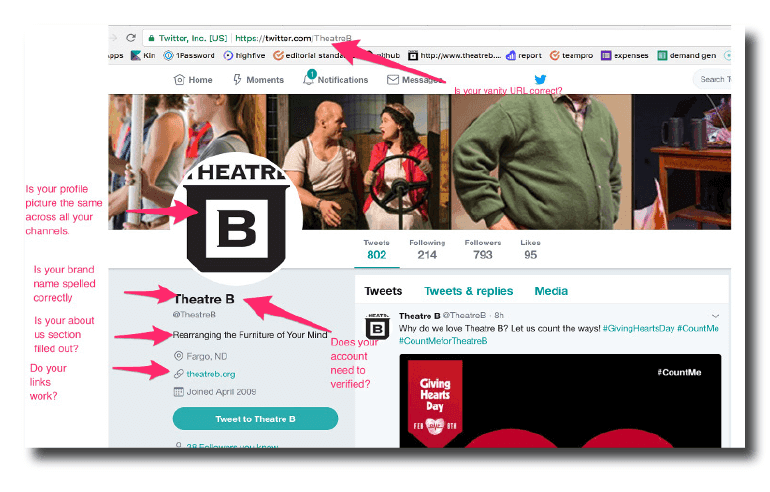This screenshot has width=770, height=492.
Task: Open the expenses bookmark
Action: coord(625,55)
